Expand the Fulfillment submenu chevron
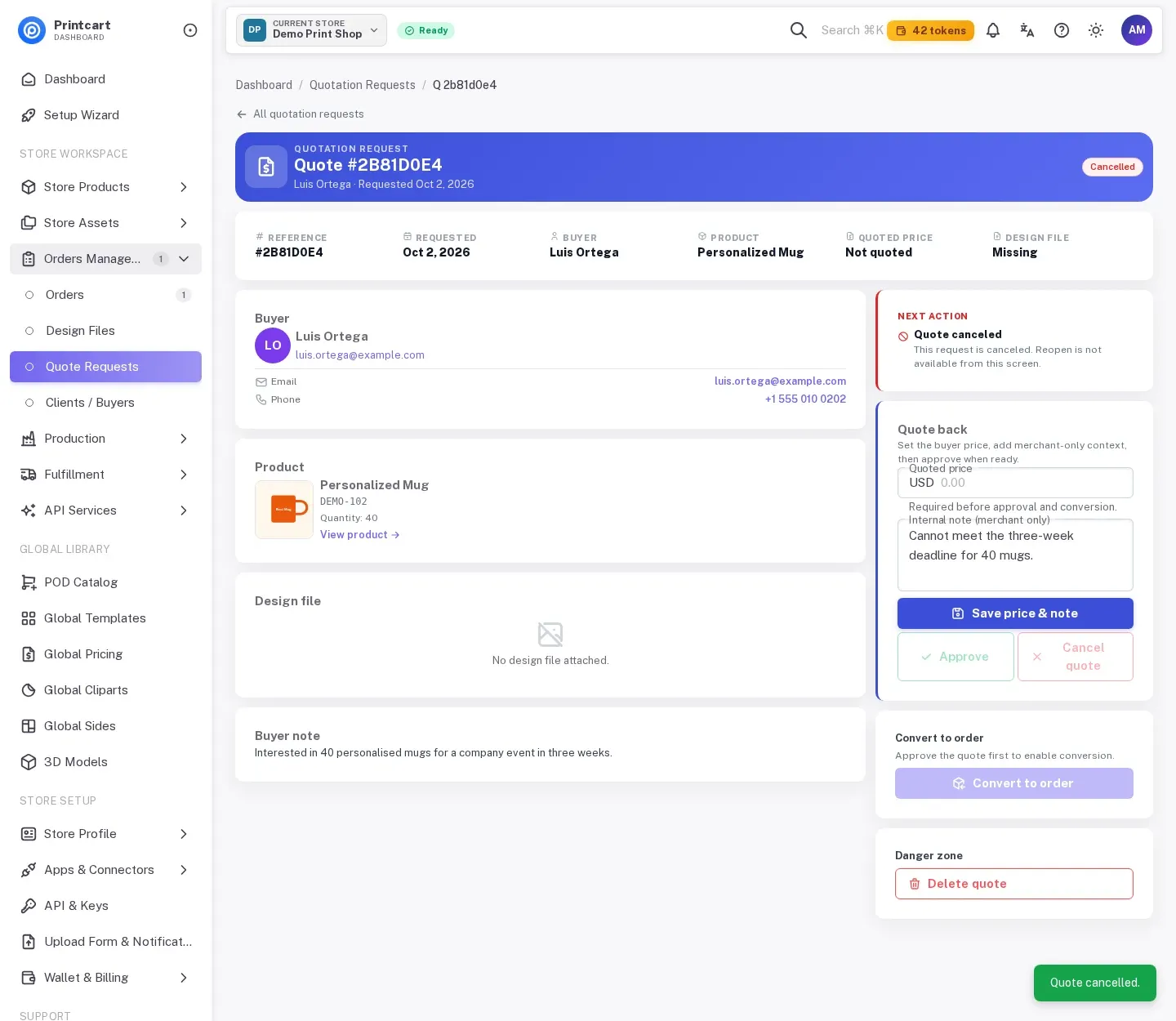Image resolution: width=1176 pixels, height=1021 pixels. tap(184, 475)
